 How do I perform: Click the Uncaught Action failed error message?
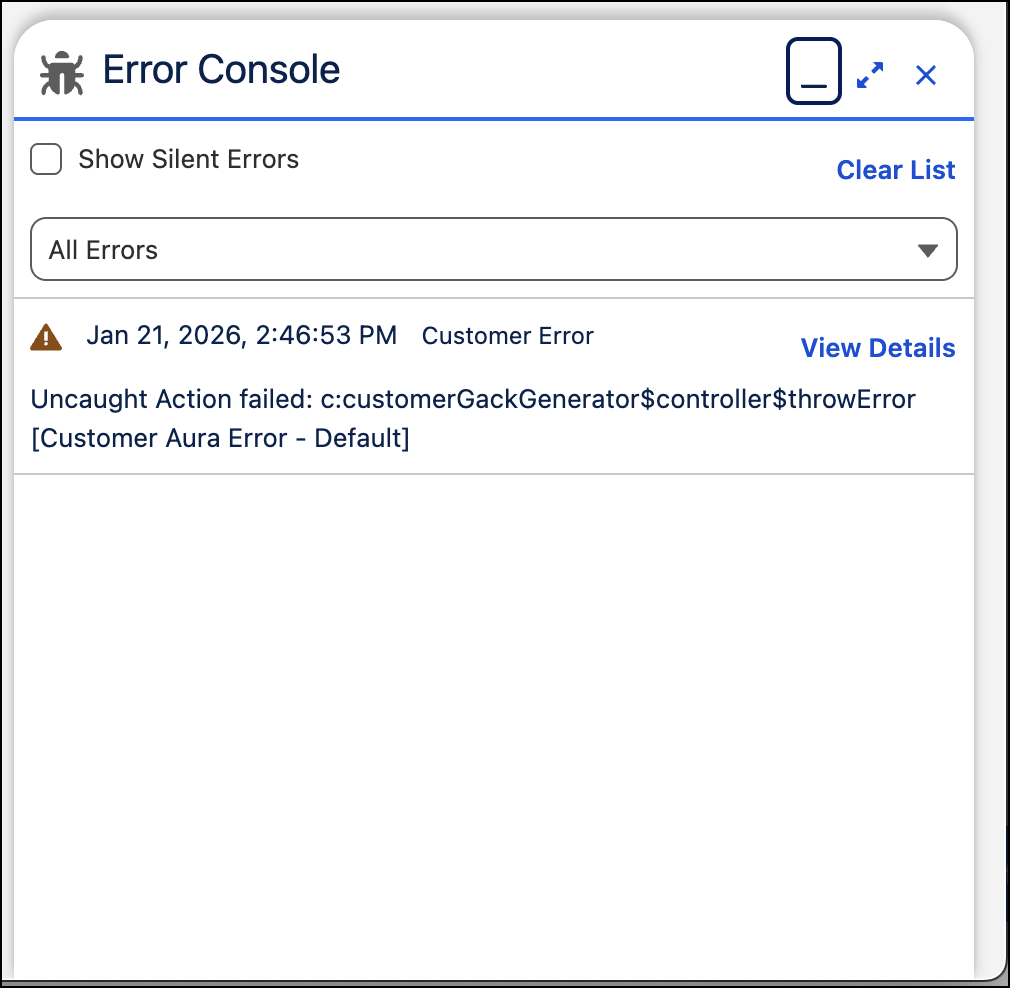point(473,419)
